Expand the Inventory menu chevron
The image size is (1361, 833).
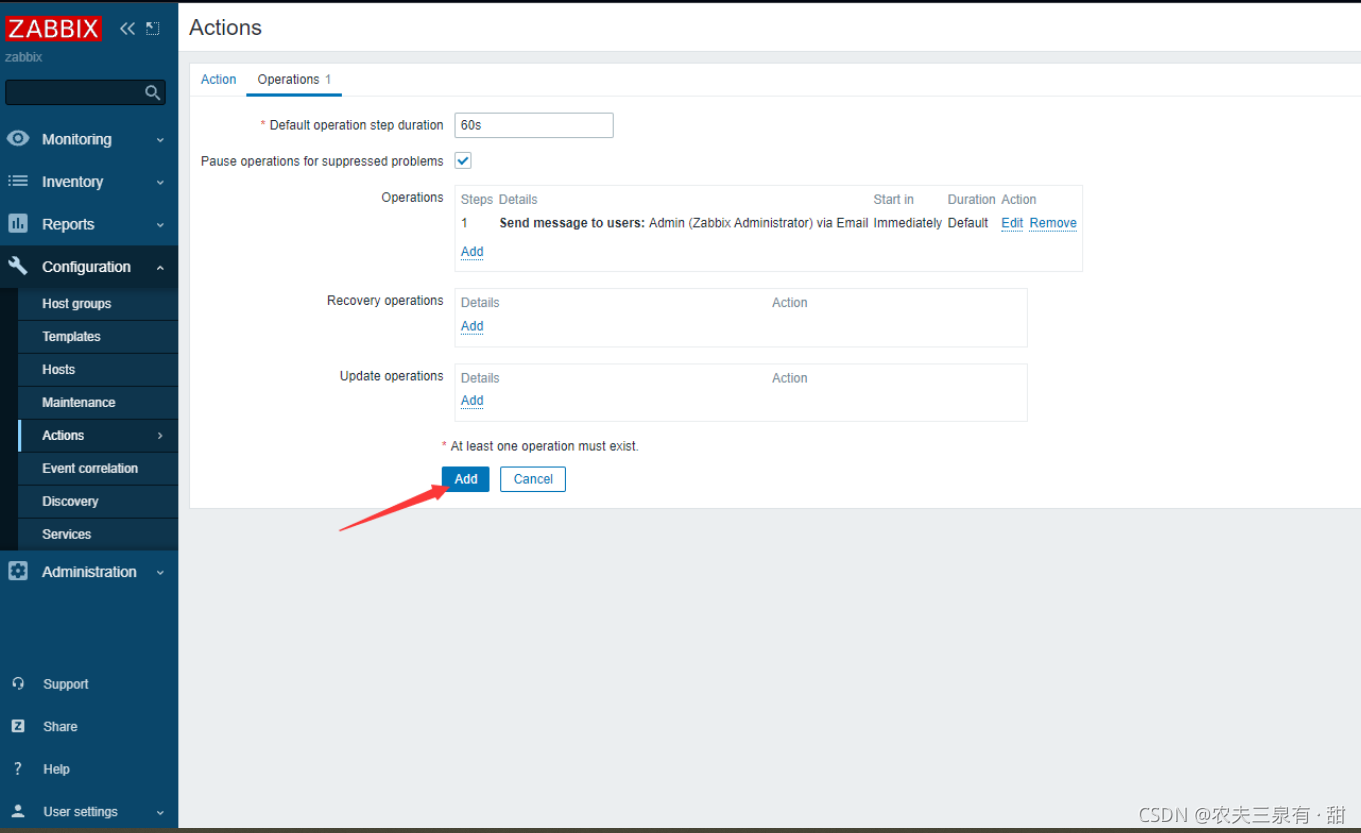click(160, 182)
